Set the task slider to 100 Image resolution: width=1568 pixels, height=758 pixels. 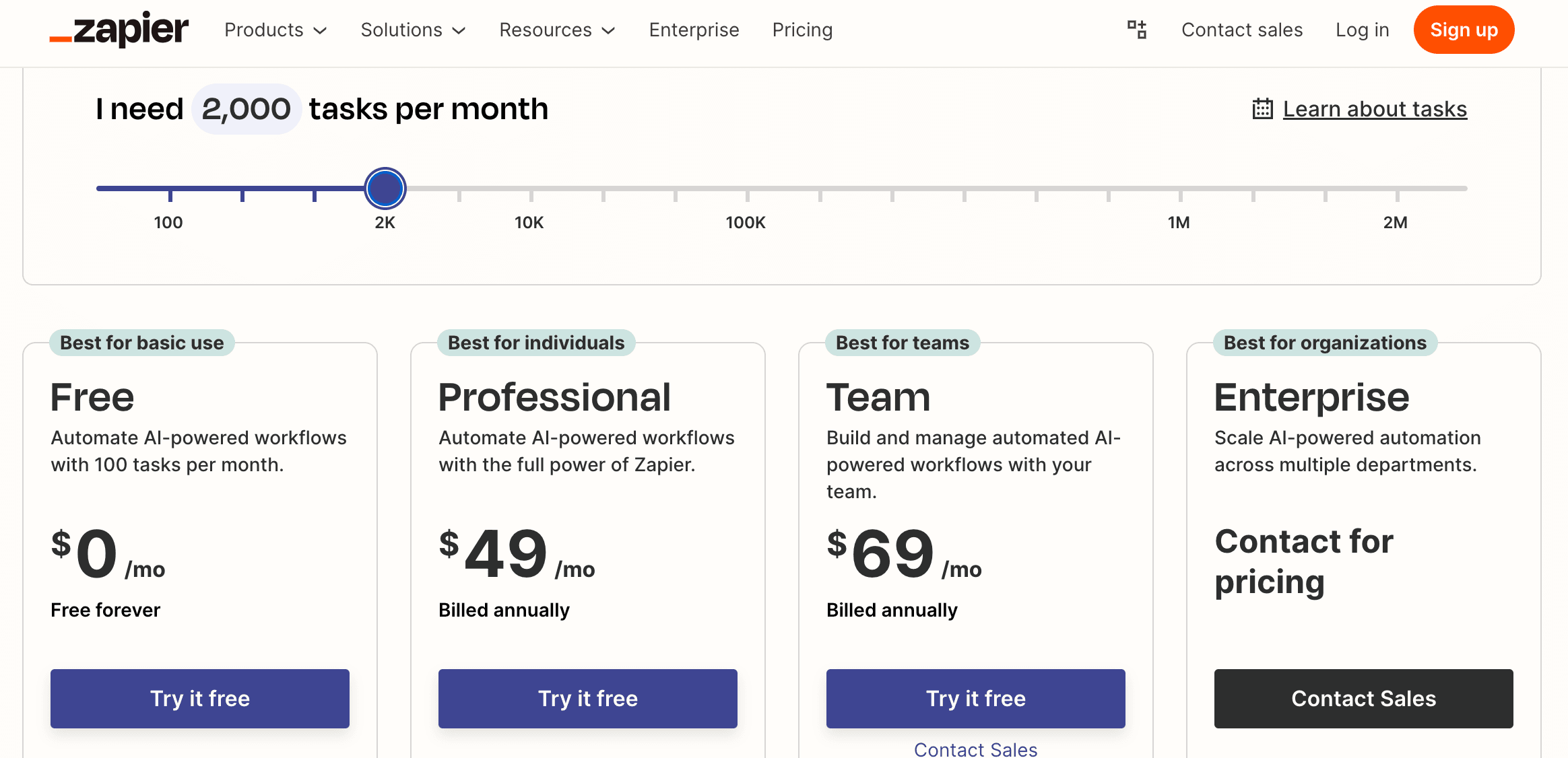(x=170, y=188)
